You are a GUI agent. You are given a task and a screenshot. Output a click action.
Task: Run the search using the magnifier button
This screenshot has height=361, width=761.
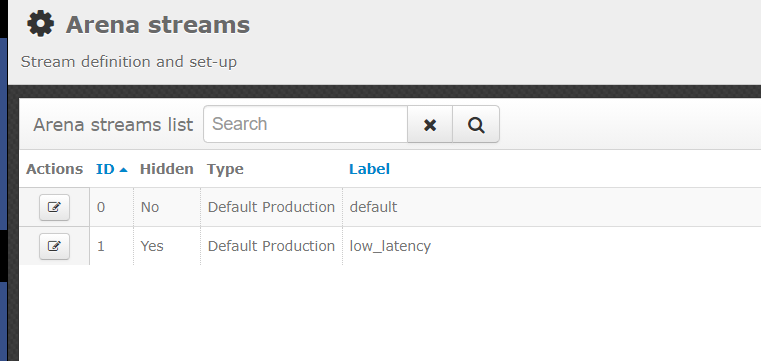476,125
